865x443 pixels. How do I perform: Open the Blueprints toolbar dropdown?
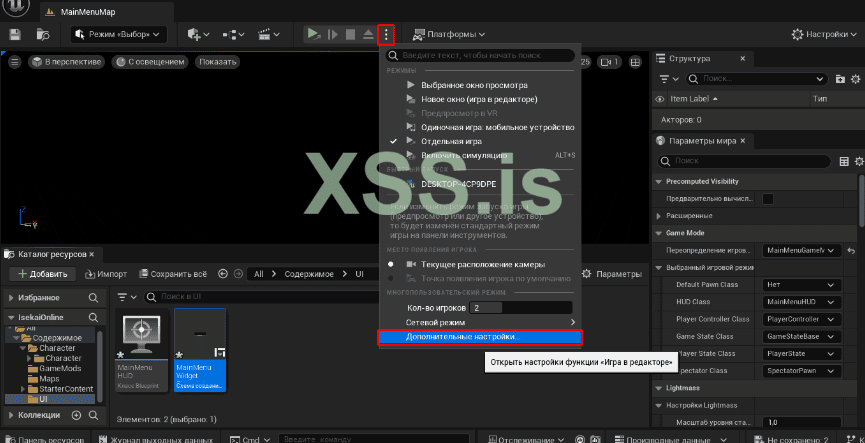point(234,34)
